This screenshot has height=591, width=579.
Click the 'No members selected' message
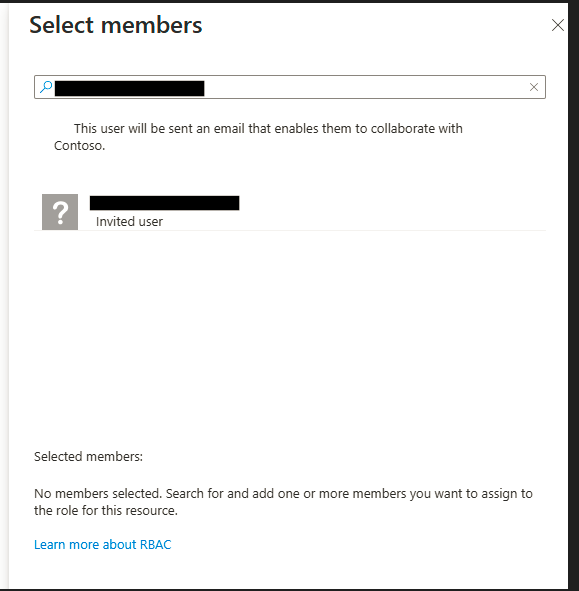click(283, 502)
